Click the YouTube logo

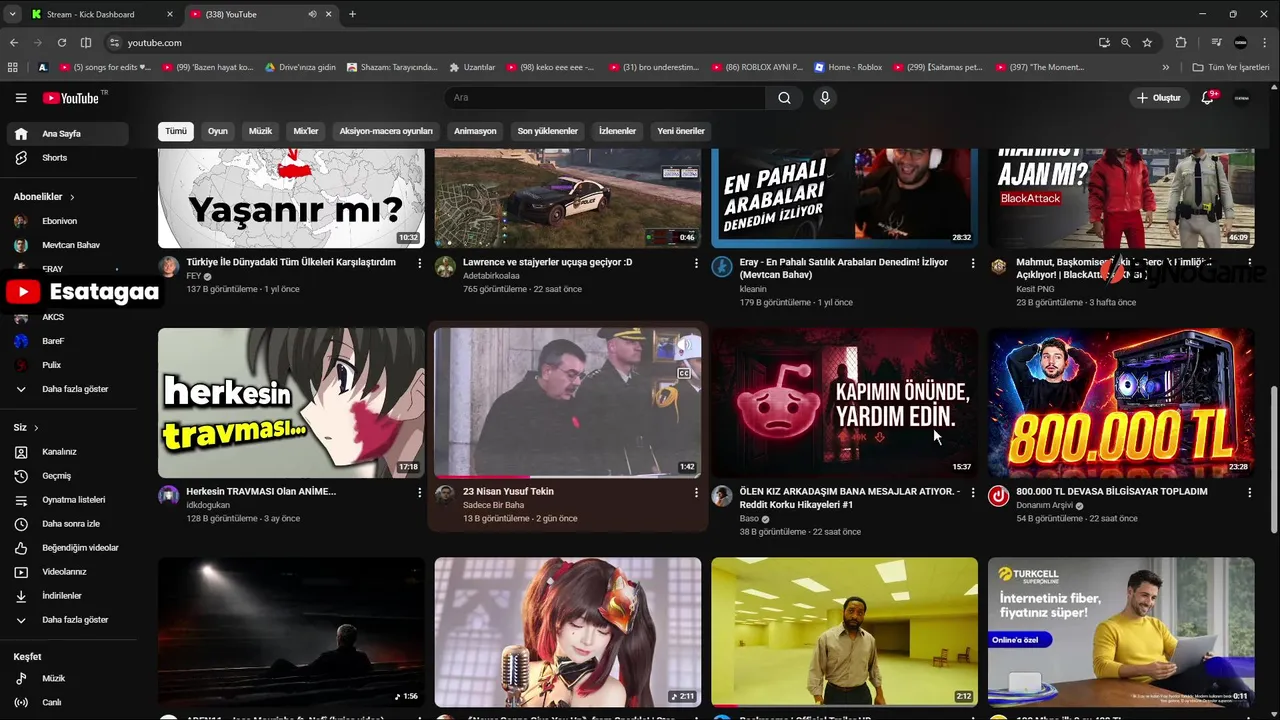(x=72, y=98)
